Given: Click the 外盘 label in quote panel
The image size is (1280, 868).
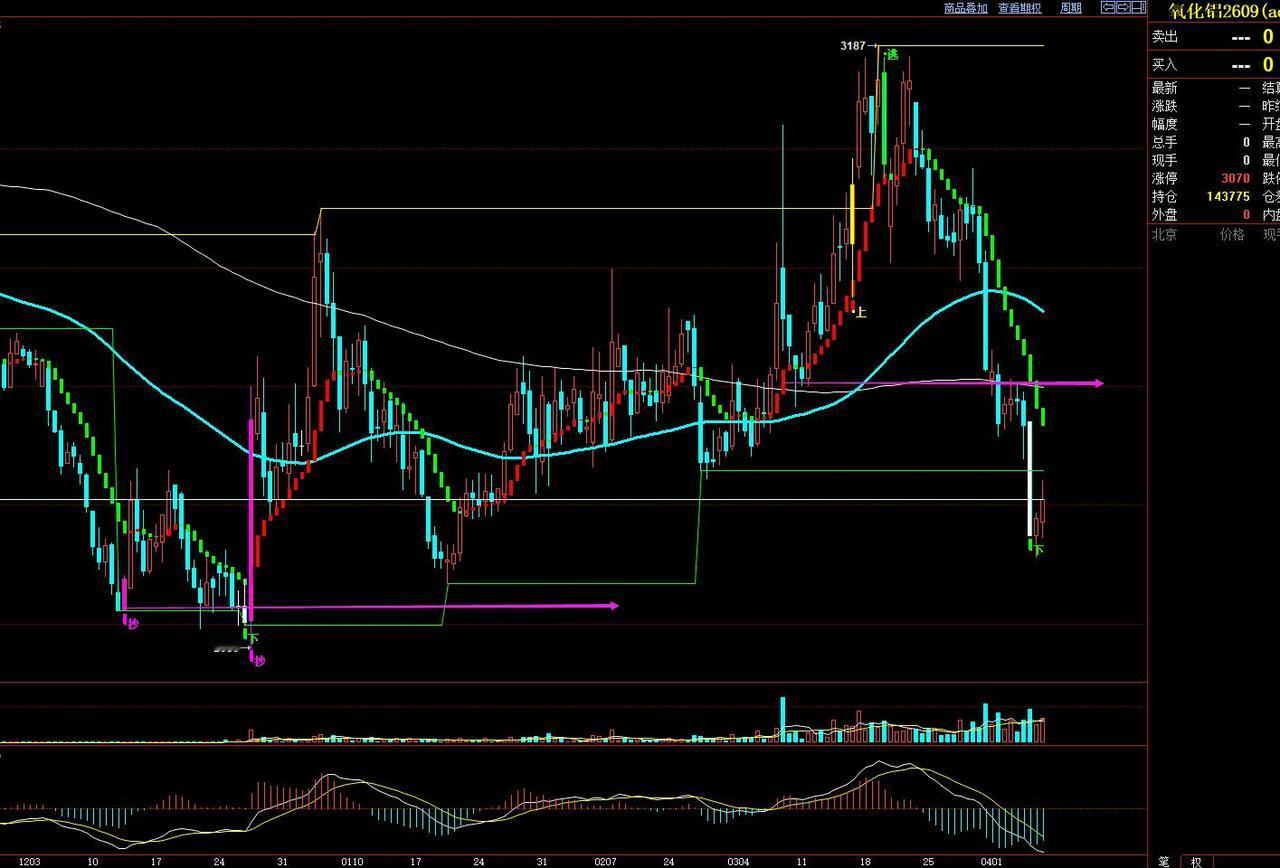Looking at the screenshot, I should click(1165, 214).
